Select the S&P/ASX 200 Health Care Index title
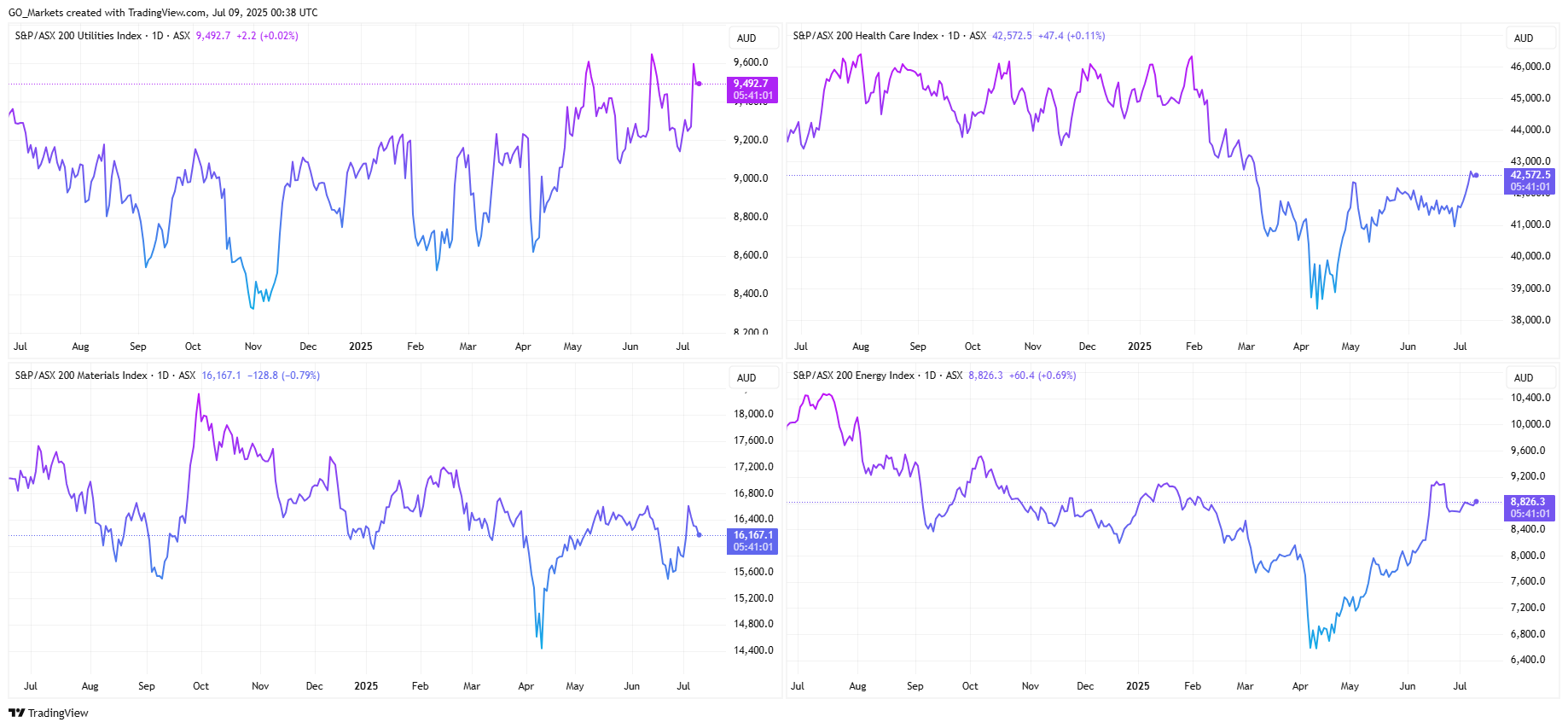 click(x=865, y=36)
